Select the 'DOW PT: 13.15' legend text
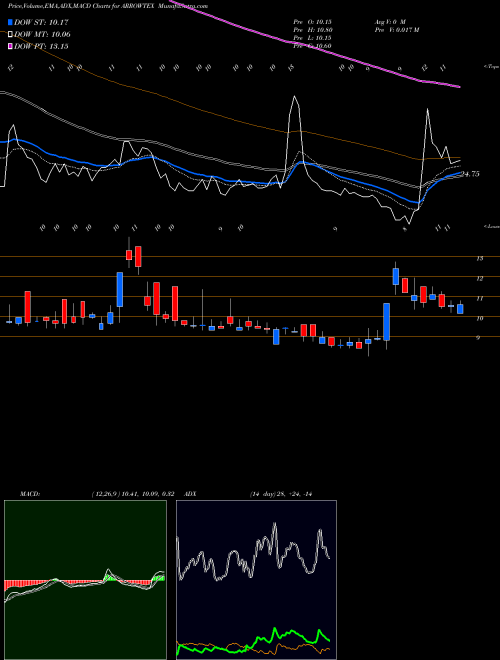 click(41, 47)
